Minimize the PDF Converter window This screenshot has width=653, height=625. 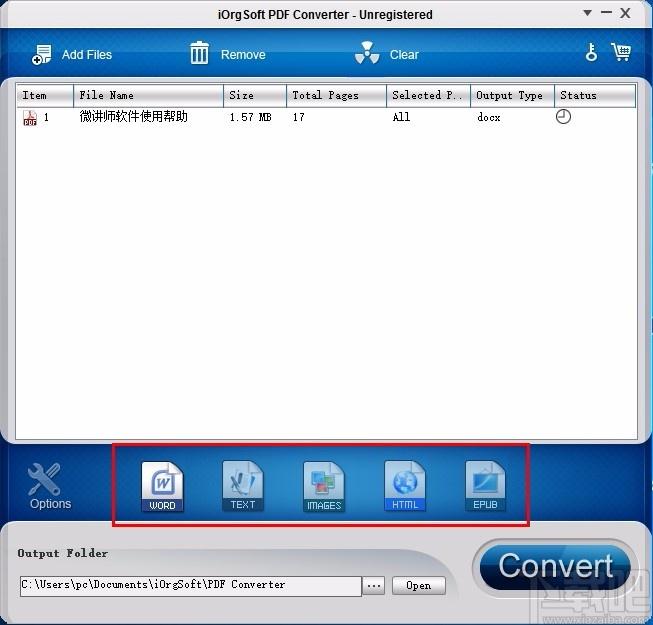tap(606, 12)
